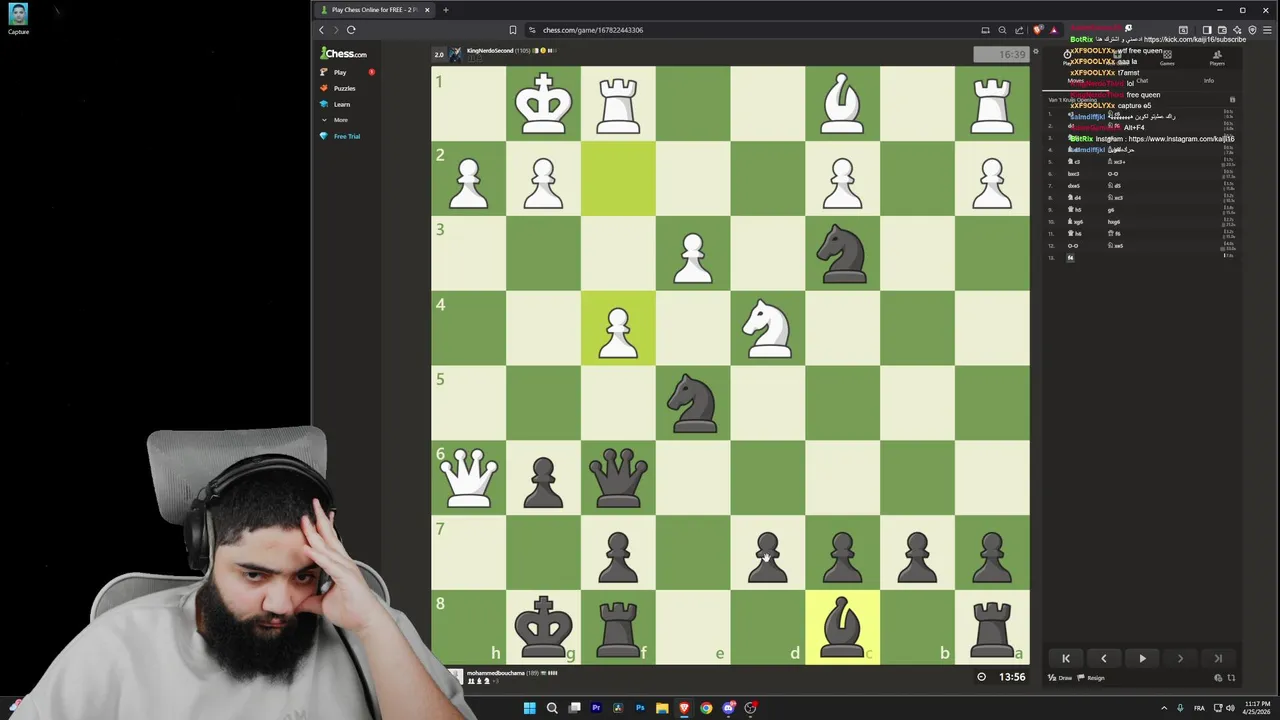
Task: Resign the game
Action: pos(1092,678)
